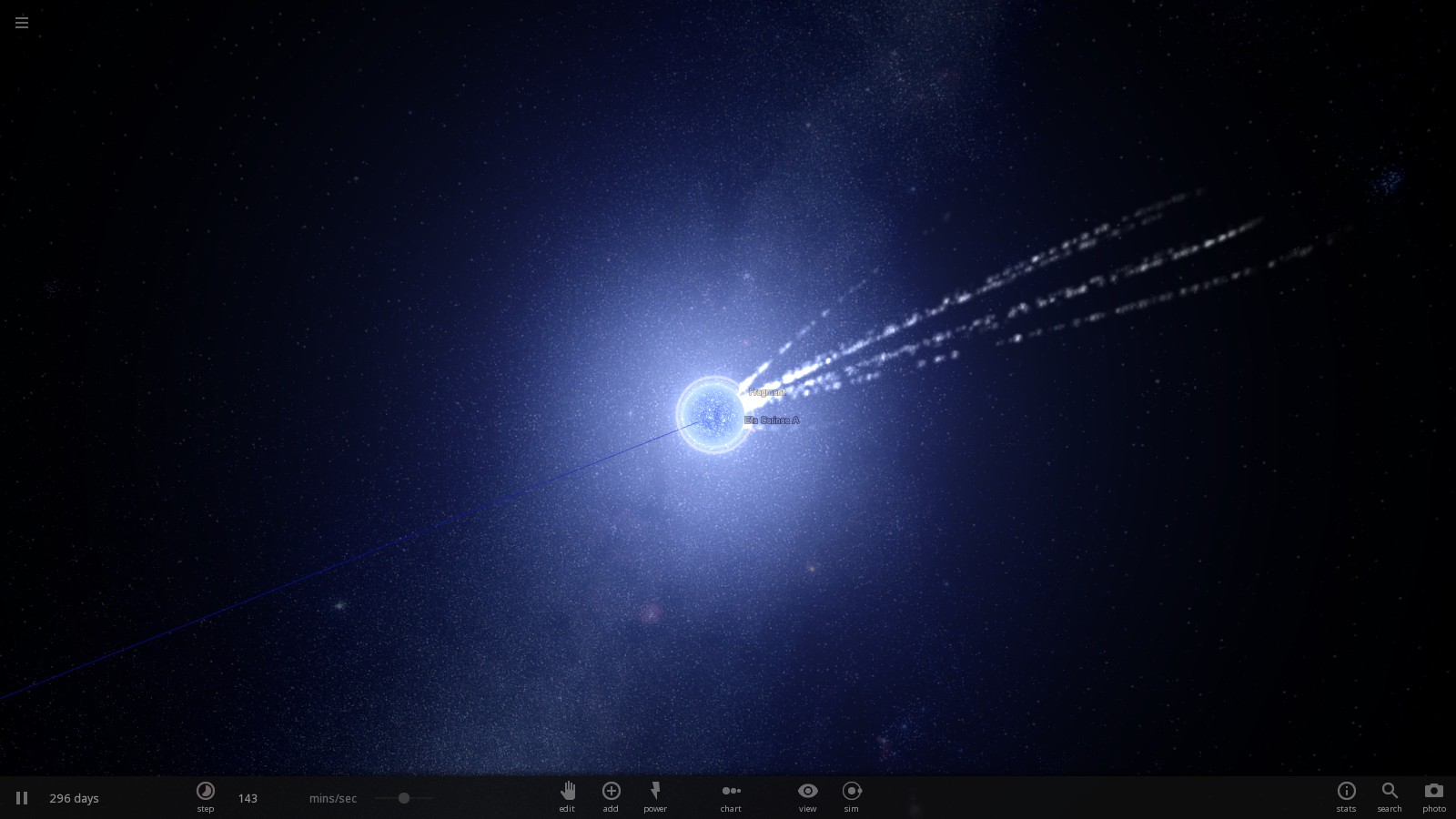Step the simulation forward one tick

(x=206, y=797)
